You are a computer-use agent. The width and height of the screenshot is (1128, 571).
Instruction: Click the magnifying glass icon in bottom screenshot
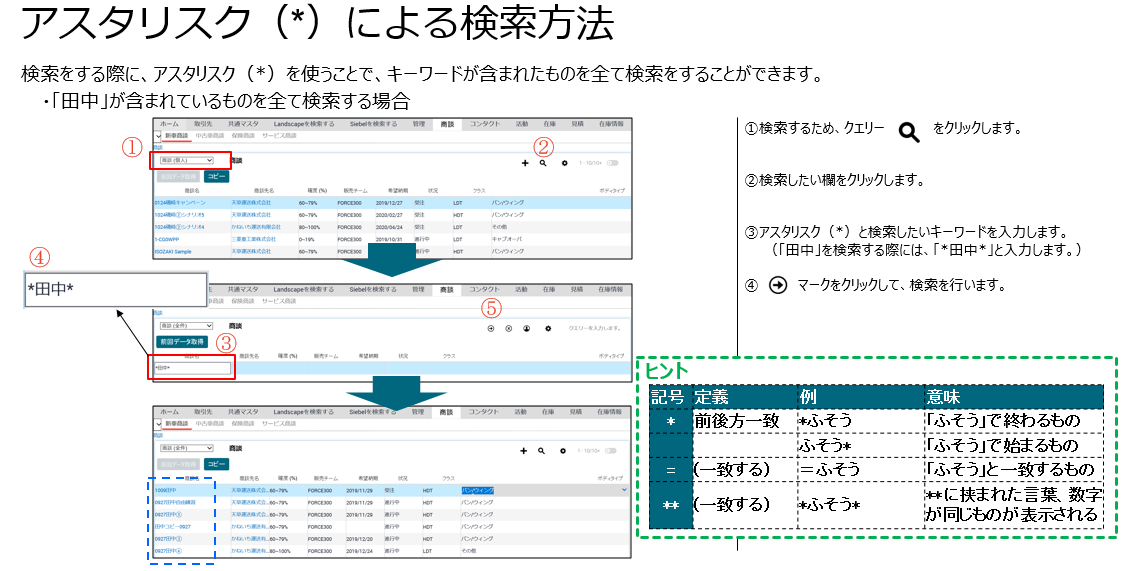(543, 451)
